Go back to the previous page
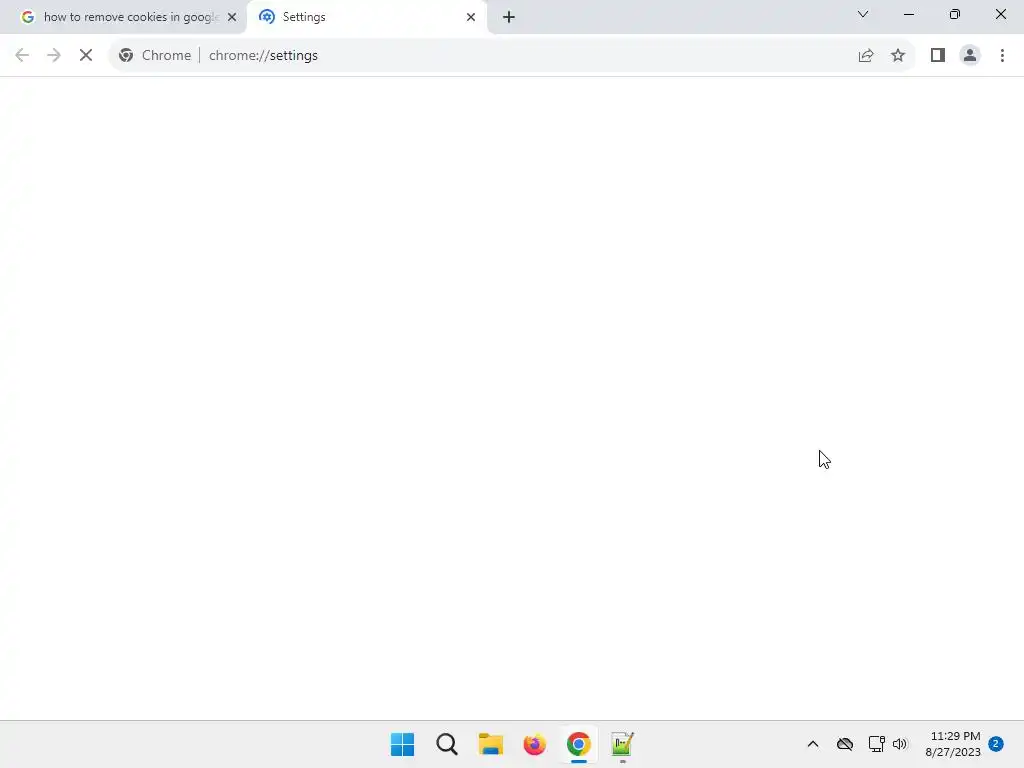 pos(22,56)
